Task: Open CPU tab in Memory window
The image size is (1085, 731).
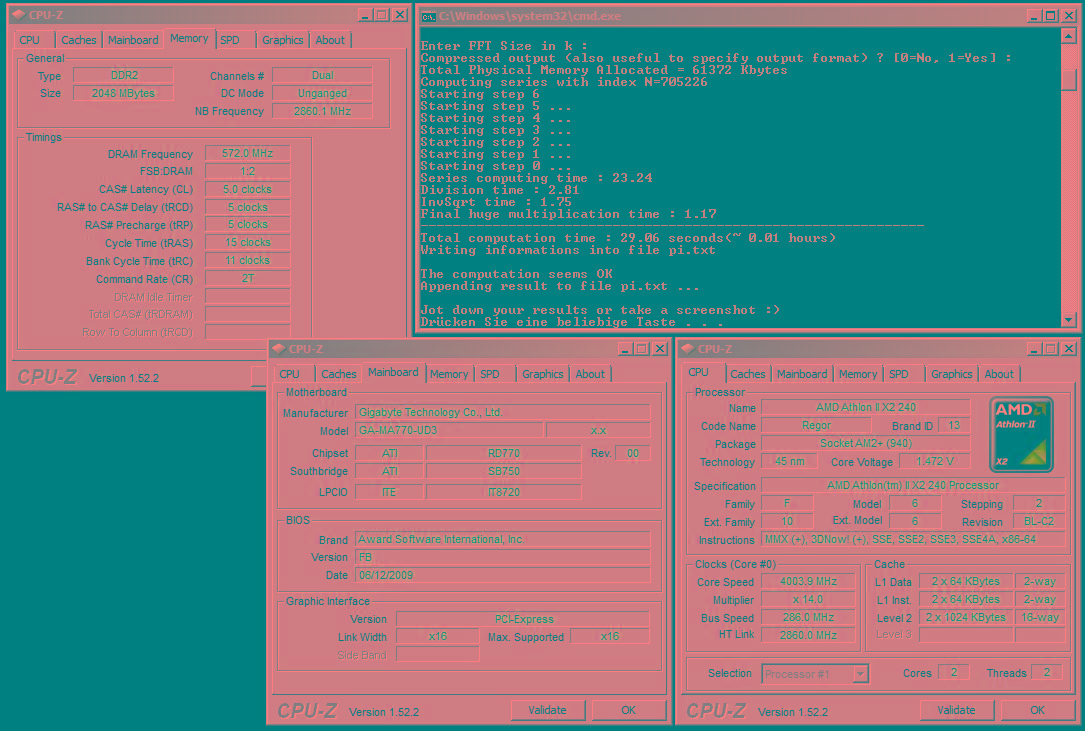Action: pyautogui.click(x=29, y=40)
